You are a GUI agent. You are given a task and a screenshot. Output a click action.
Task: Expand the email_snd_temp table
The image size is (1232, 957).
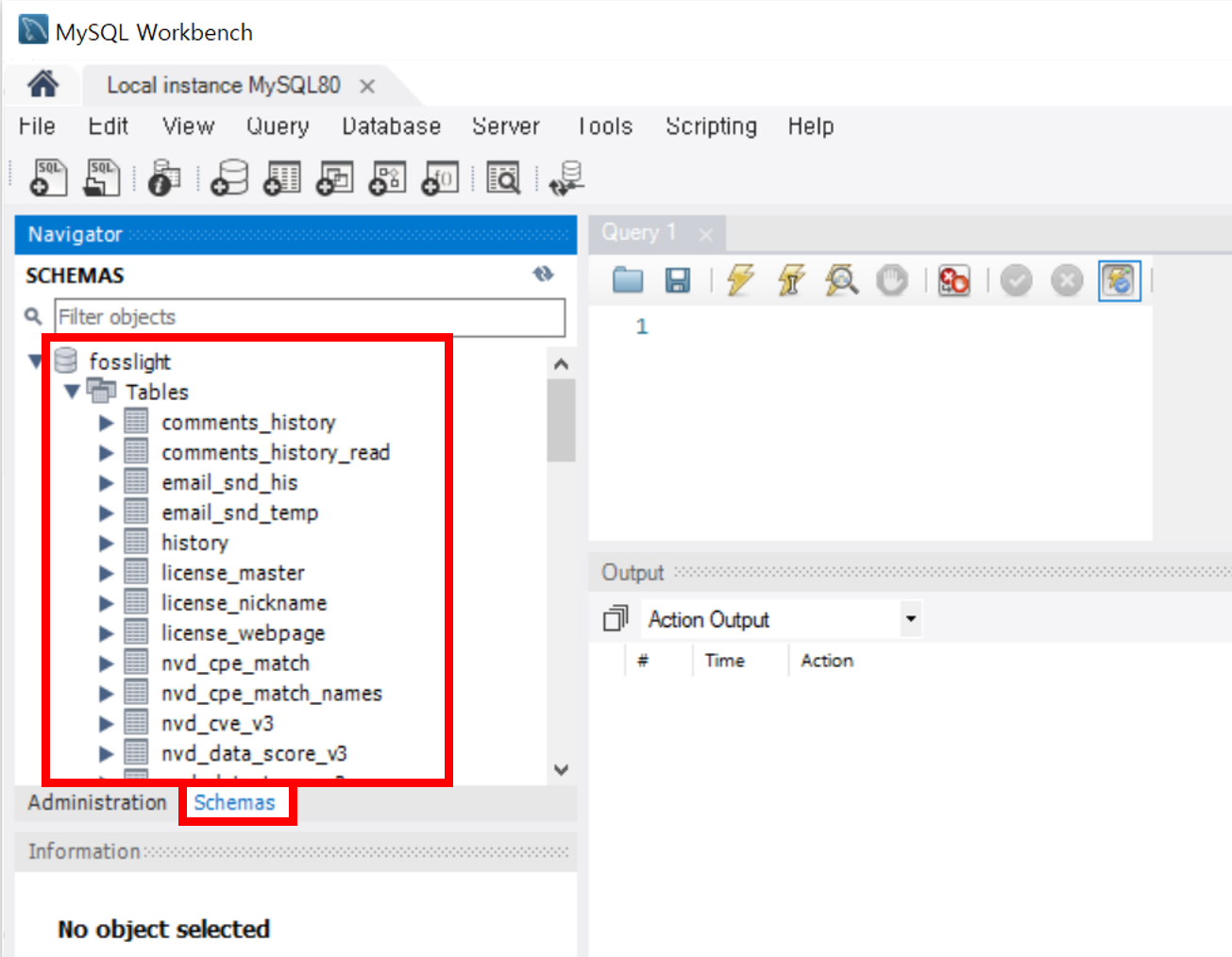(106, 512)
